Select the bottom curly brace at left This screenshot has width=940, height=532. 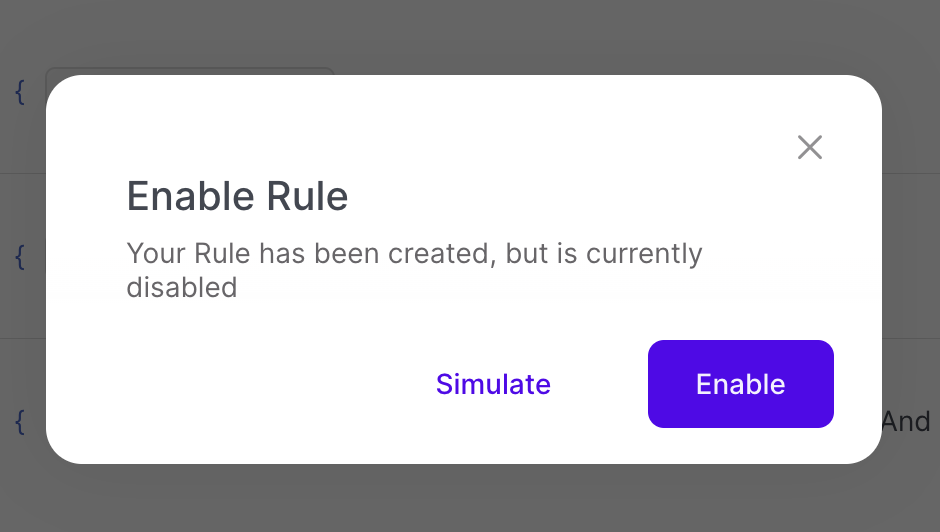pos(19,421)
